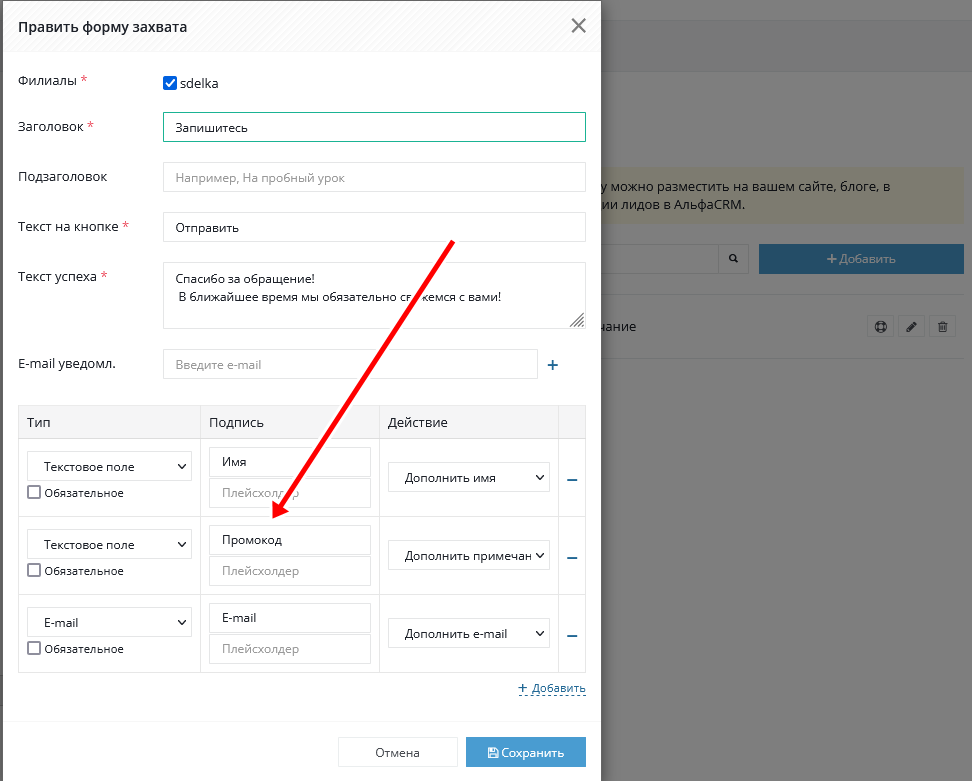Mark the Промокод field as Обязательное
972x781 pixels.
[x=34, y=570]
